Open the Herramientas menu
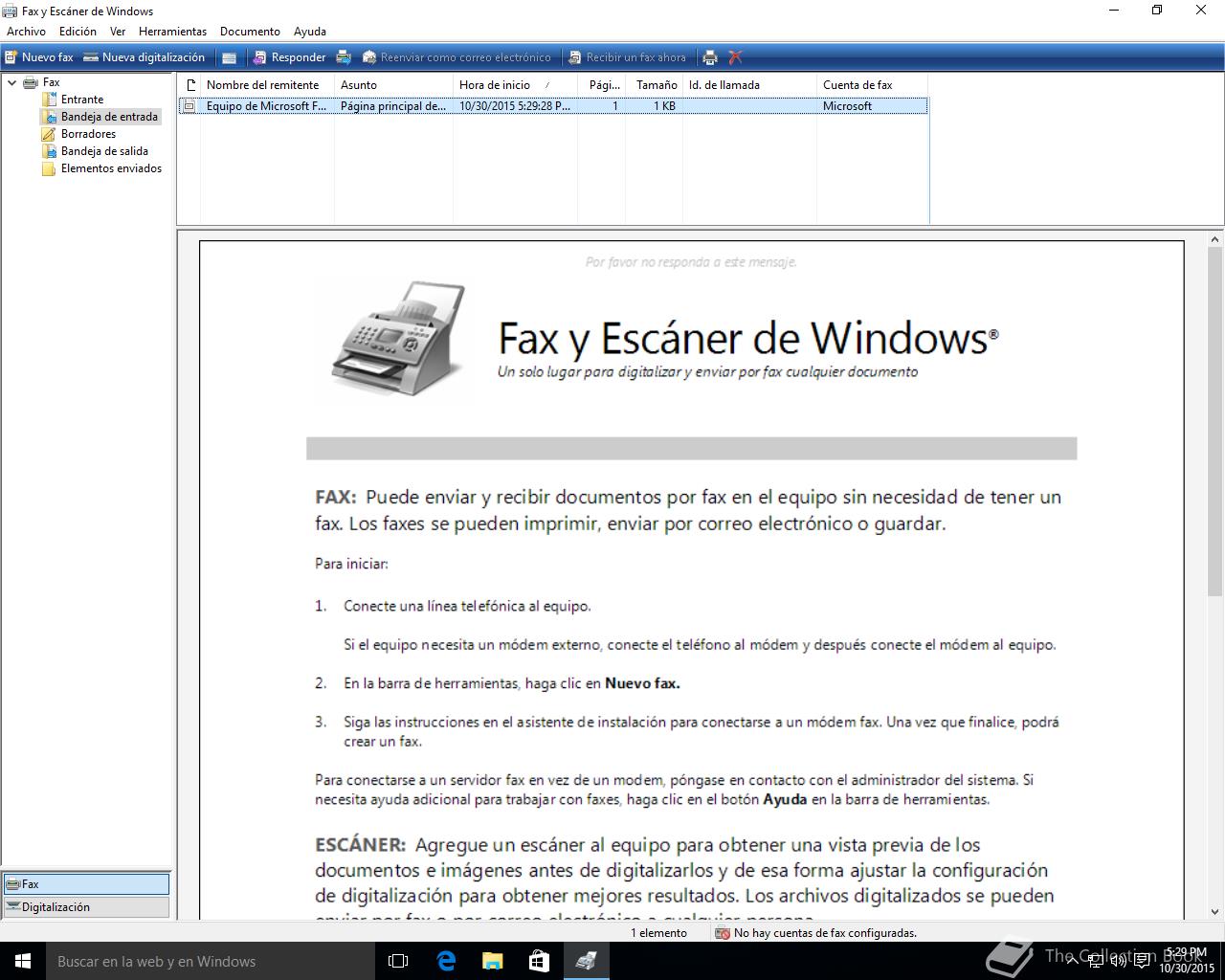 (172, 32)
